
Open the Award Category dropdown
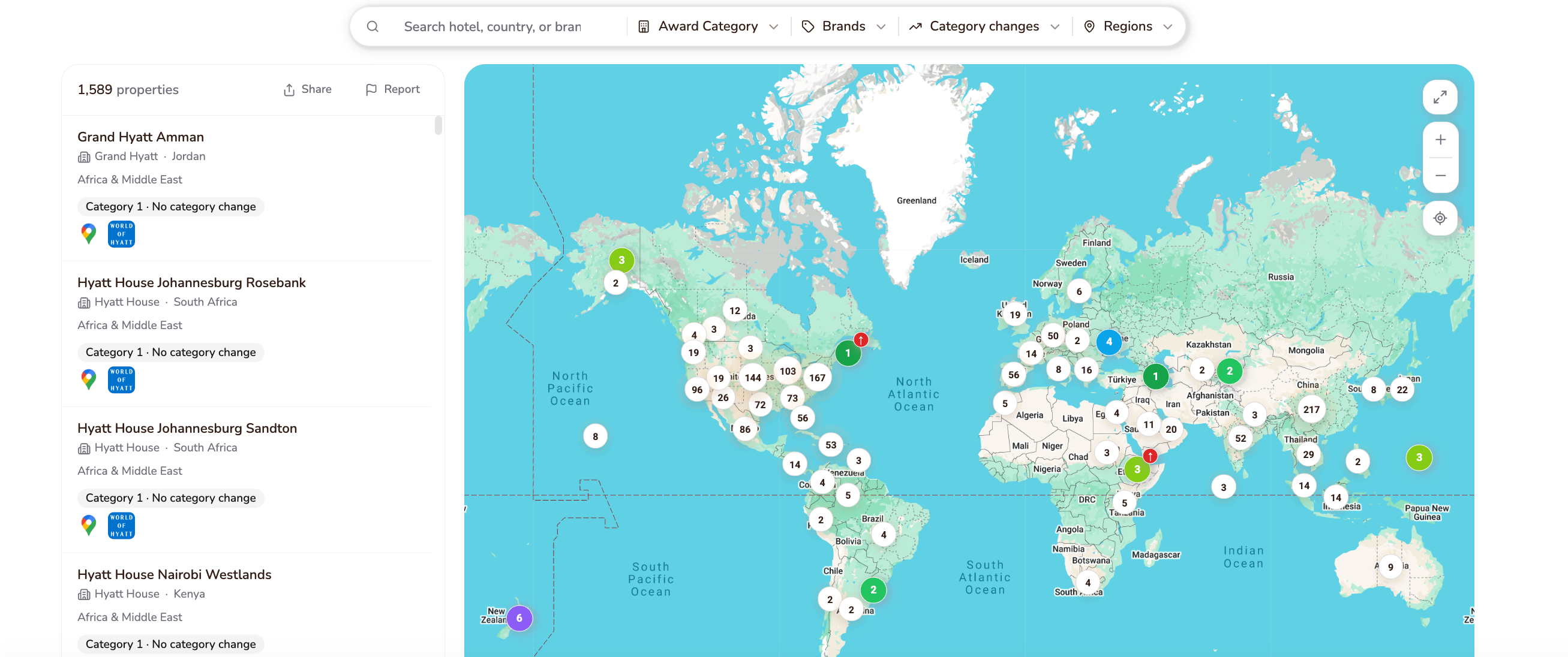[x=708, y=26]
